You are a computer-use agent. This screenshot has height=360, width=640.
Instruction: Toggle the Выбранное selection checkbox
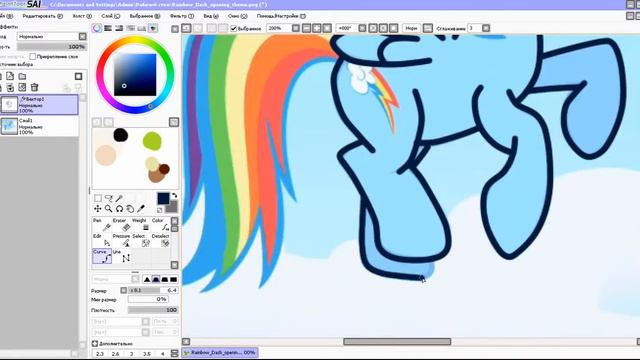(233, 28)
